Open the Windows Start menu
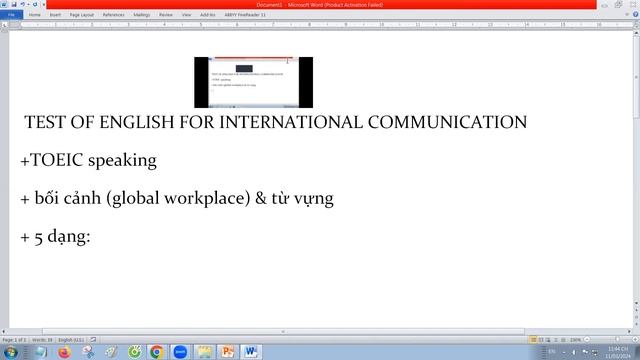The width and height of the screenshot is (640, 360). (x=10, y=352)
